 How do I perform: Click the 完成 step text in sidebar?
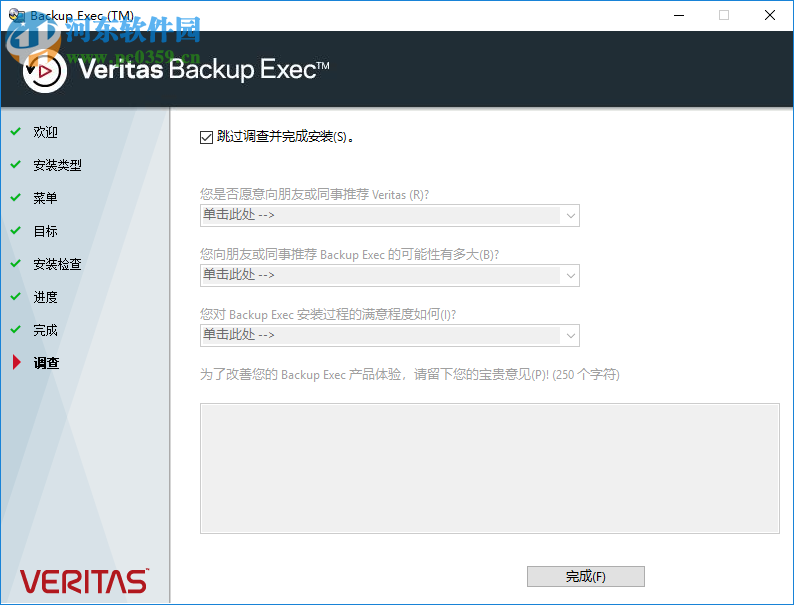pyautogui.click(x=45, y=330)
